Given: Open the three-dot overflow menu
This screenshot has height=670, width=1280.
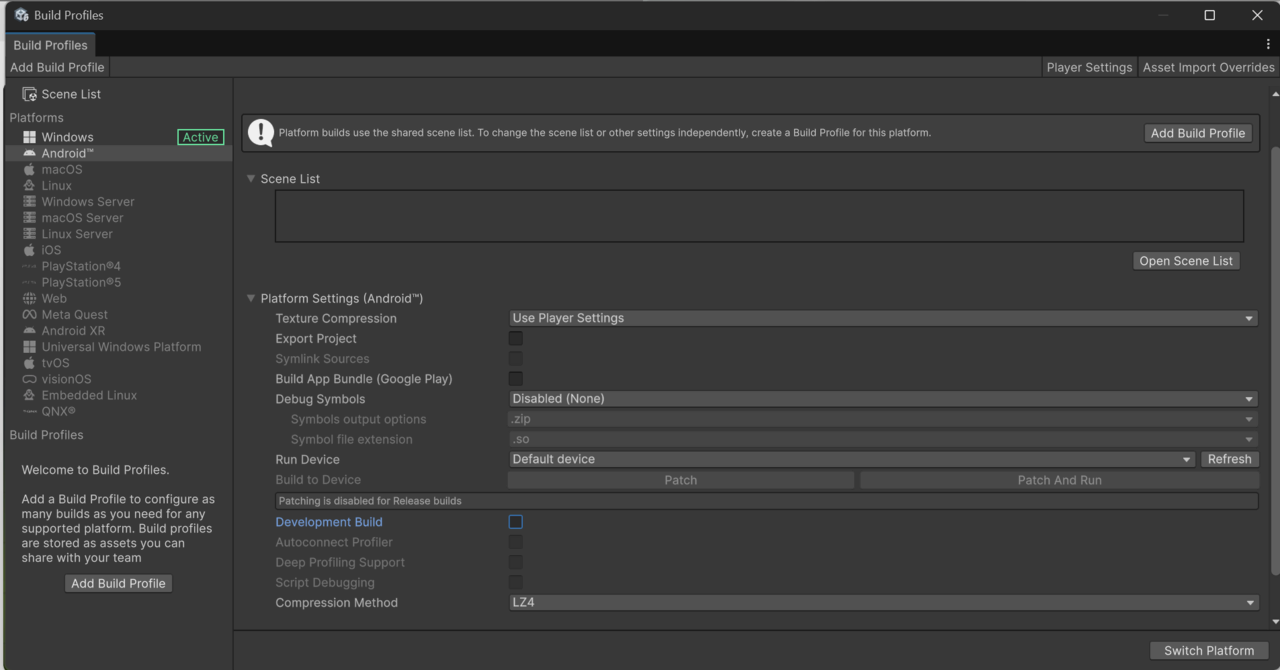Looking at the screenshot, I should [1268, 44].
